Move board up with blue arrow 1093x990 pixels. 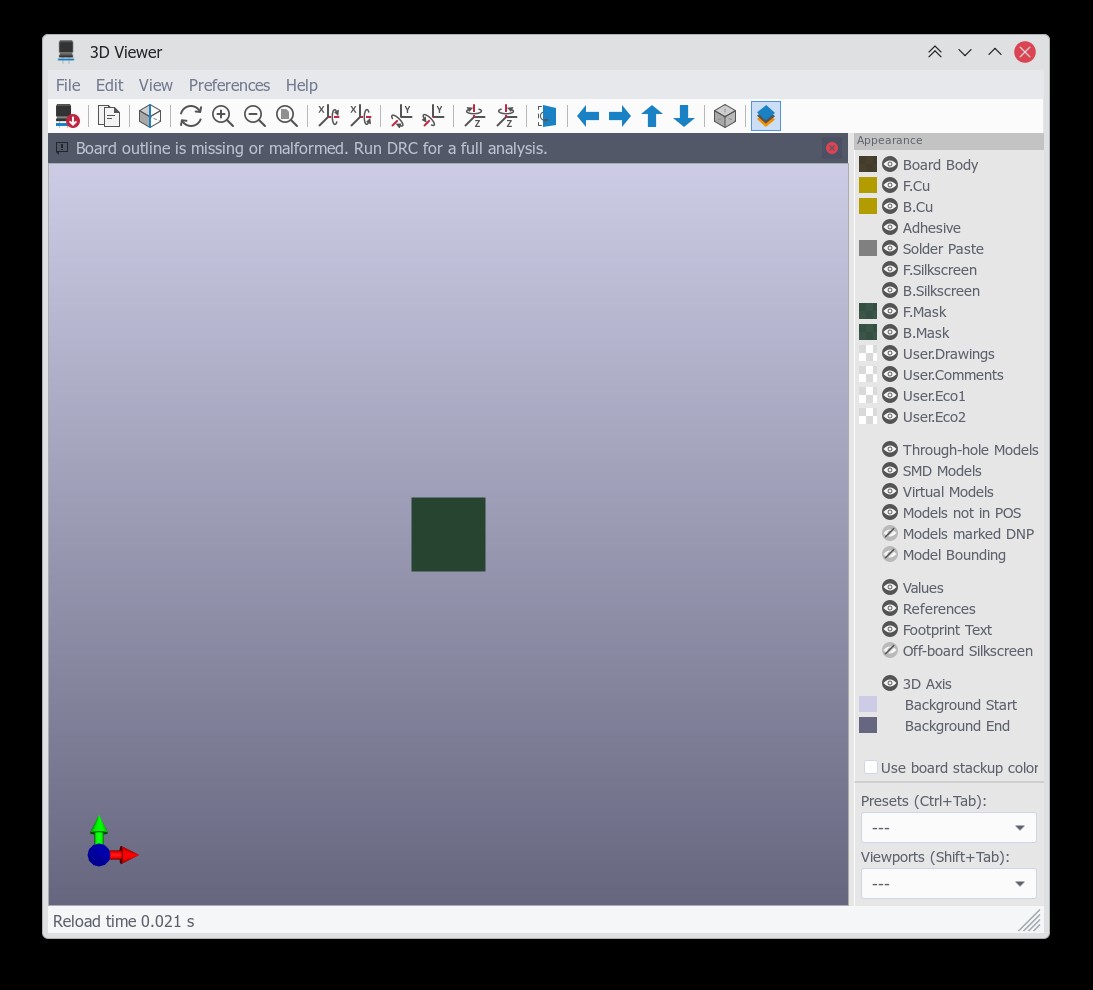(652, 116)
